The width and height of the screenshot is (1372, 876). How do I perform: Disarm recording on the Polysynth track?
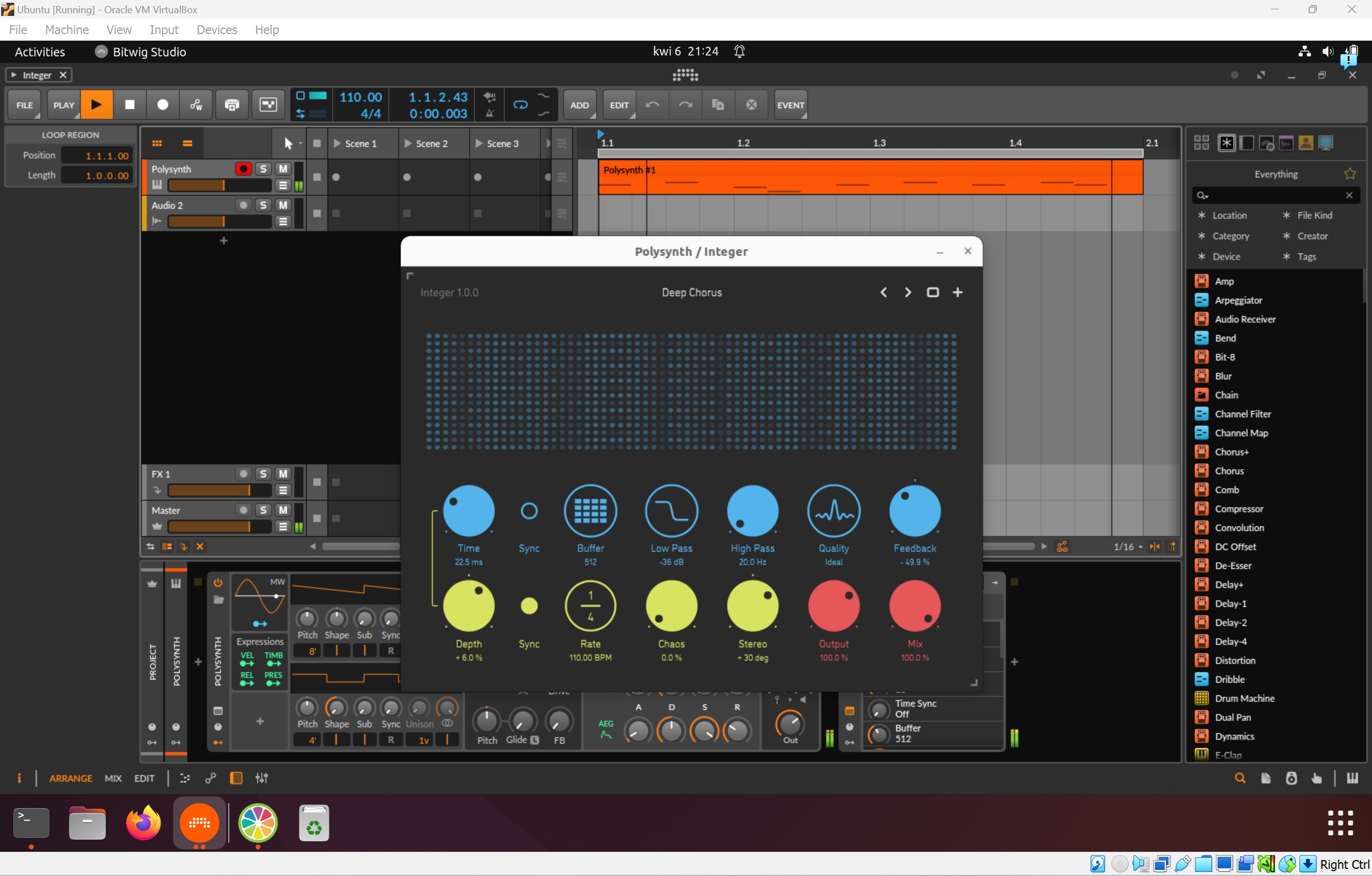point(242,168)
